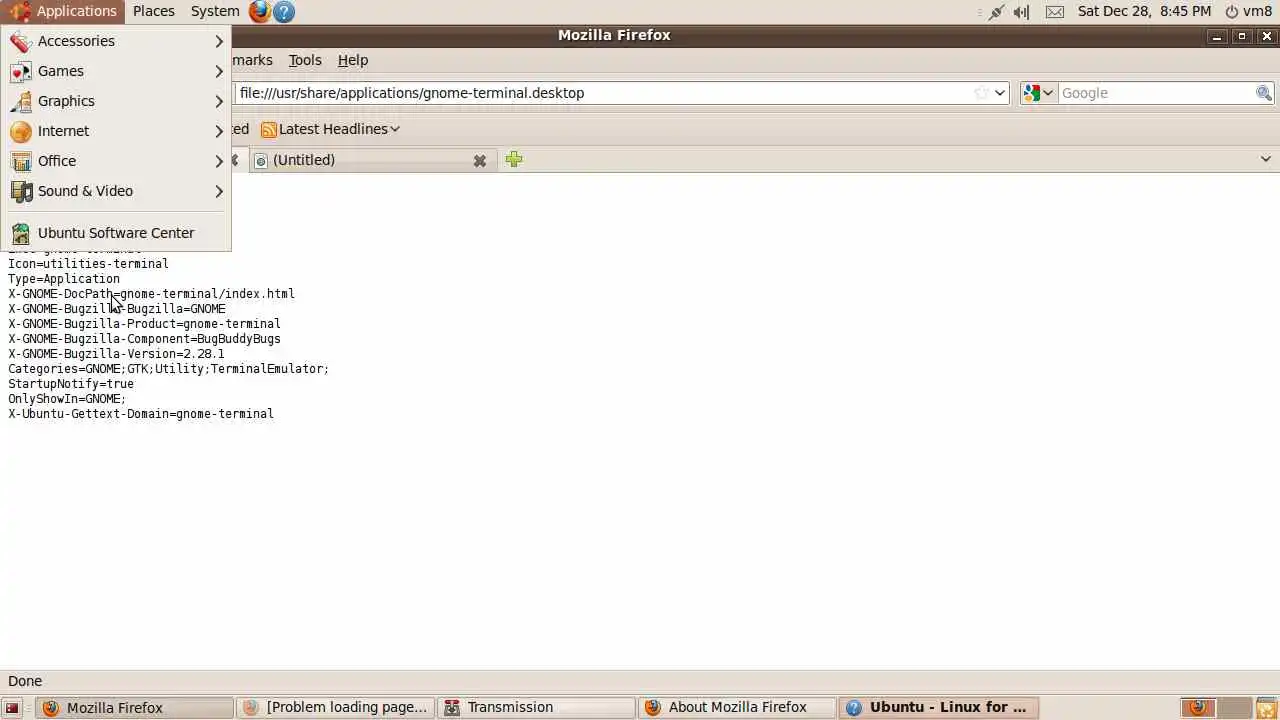Image resolution: width=1280 pixels, height=720 pixels.
Task: Click the second workspace switcher thumbnail
Action: click(1235, 708)
